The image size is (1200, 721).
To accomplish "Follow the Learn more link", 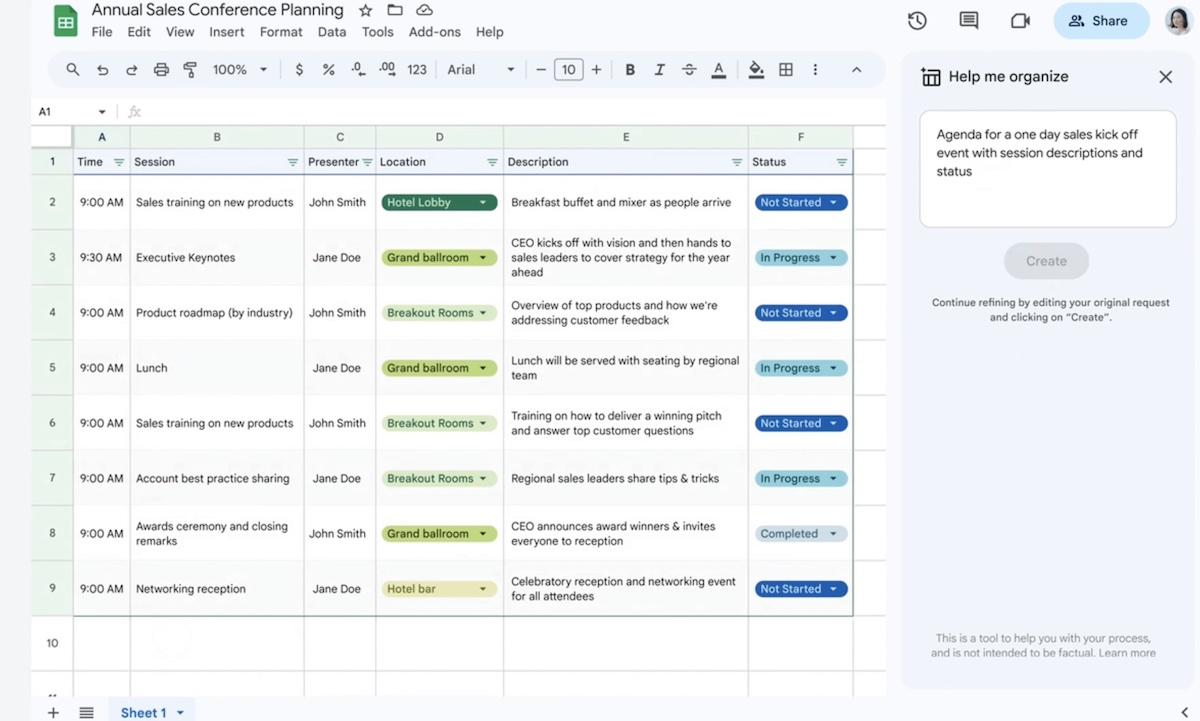I will click(x=1127, y=653).
